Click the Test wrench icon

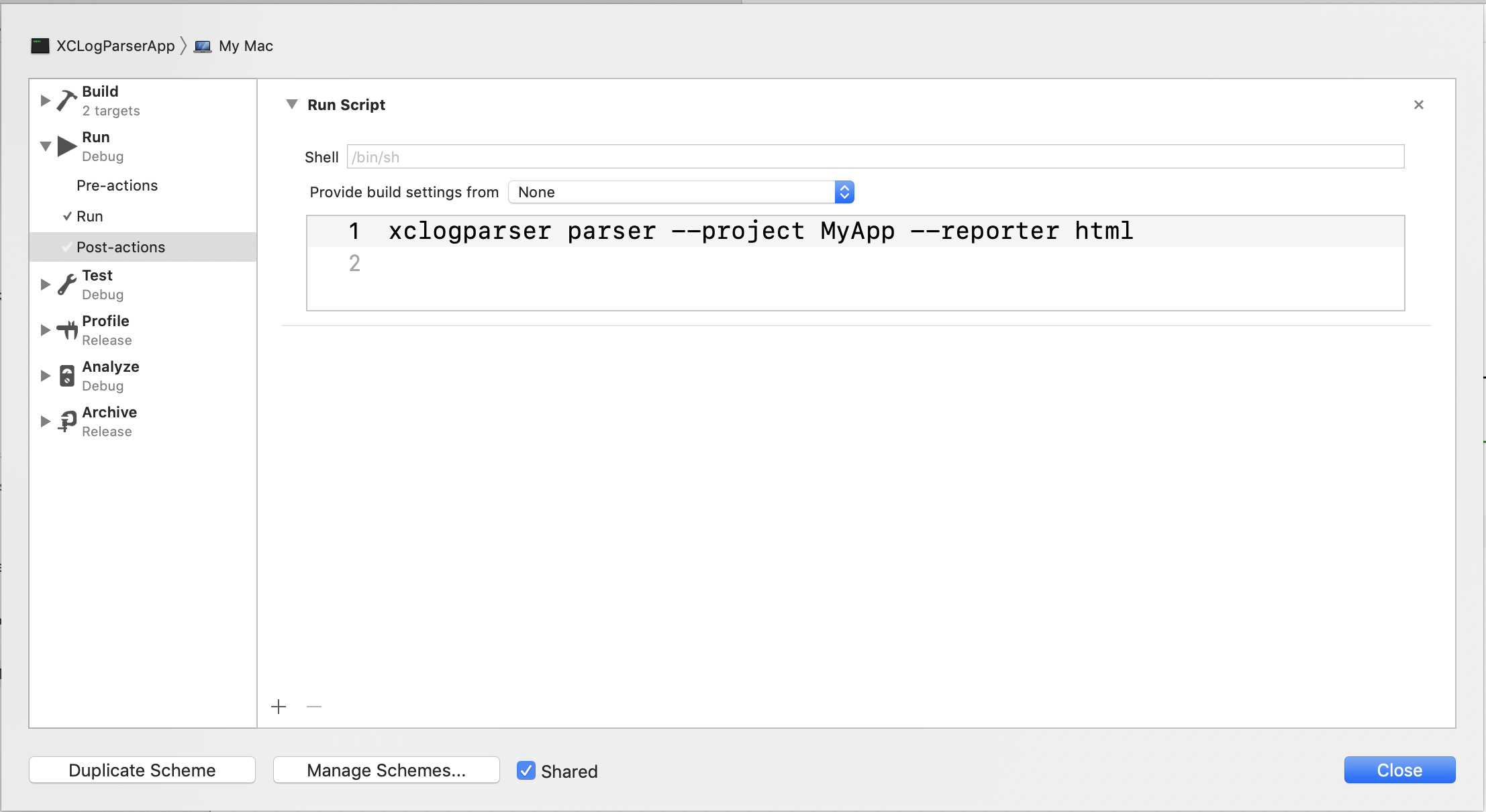tap(66, 285)
